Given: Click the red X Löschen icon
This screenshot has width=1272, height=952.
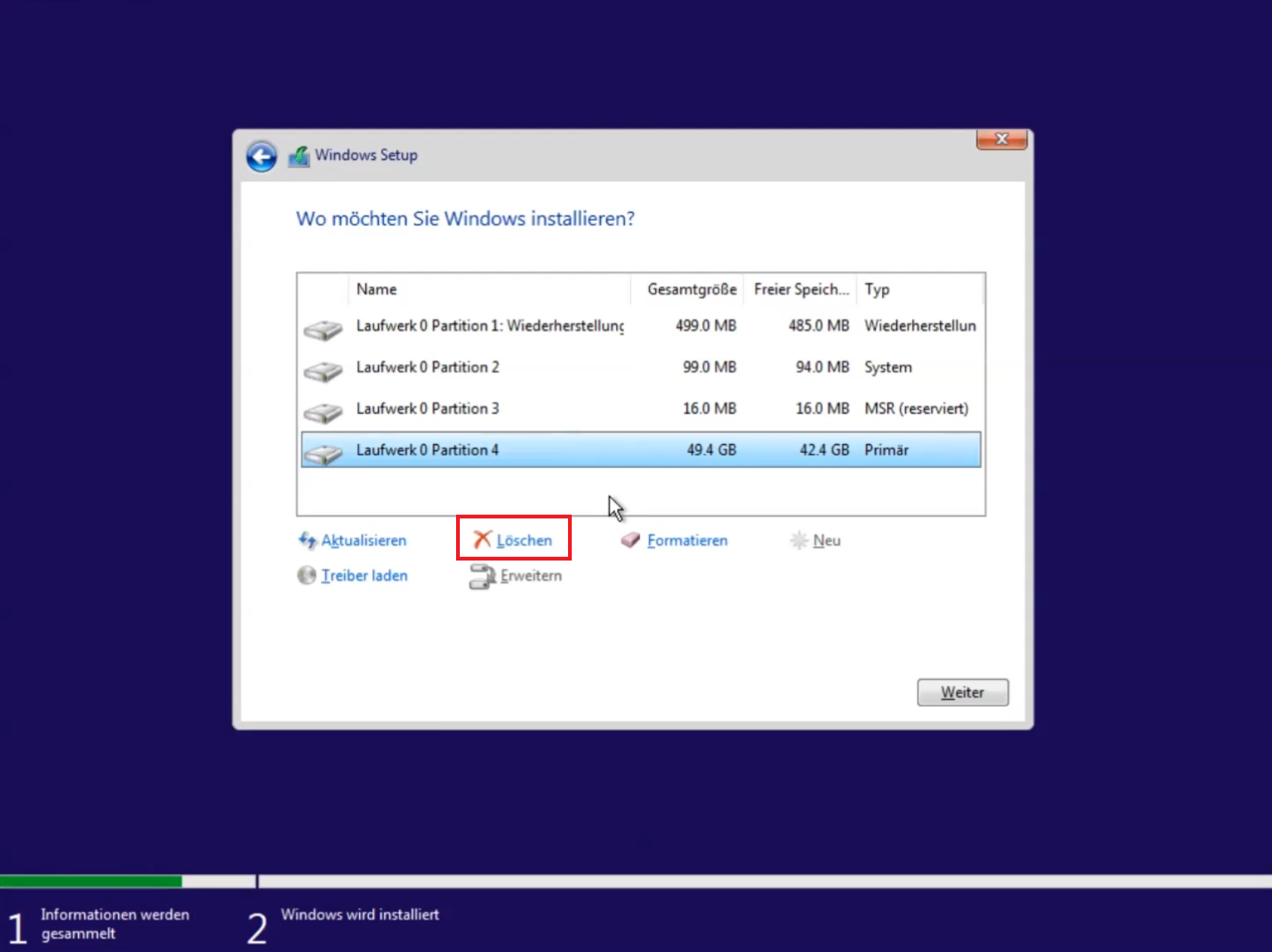Looking at the screenshot, I should (482, 539).
